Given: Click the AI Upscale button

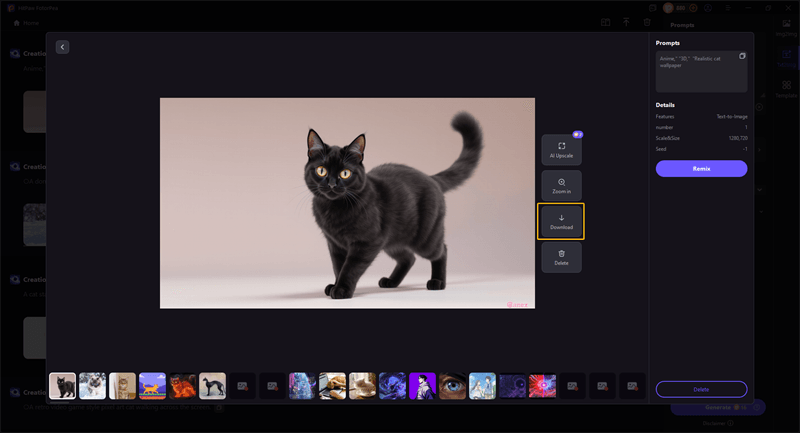Looking at the screenshot, I should (561, 150).
